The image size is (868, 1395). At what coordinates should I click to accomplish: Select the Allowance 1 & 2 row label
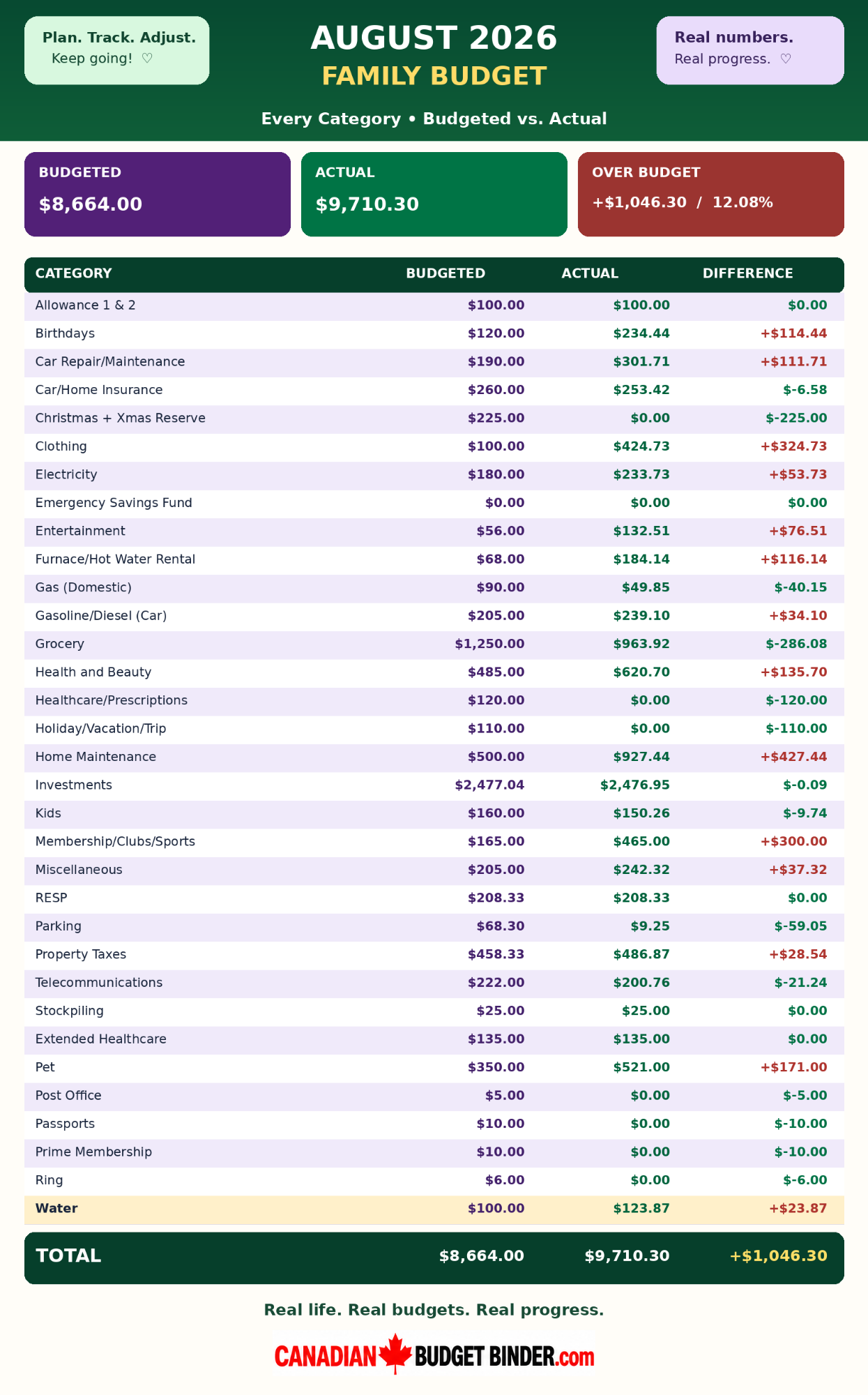(x=86, y=306)
